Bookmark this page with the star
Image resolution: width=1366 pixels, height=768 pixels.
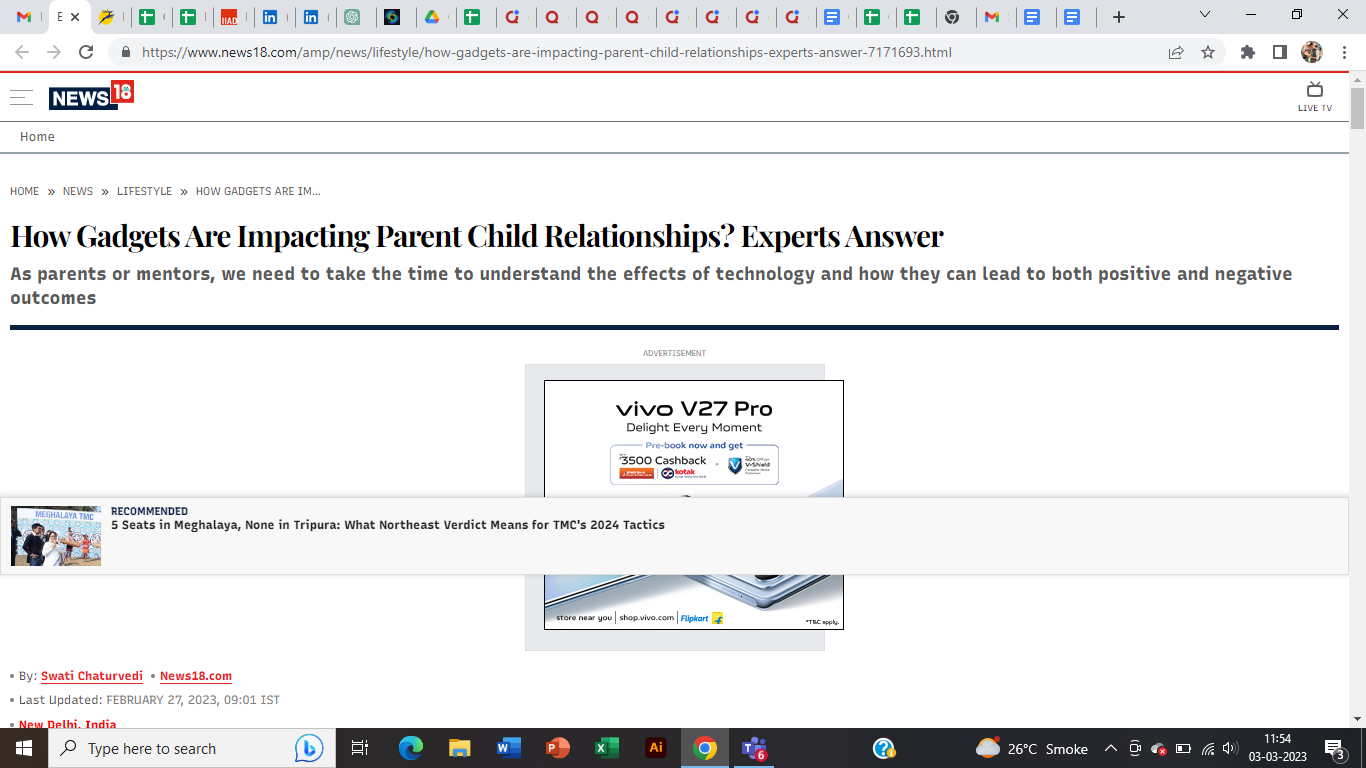click(1208, 52)
